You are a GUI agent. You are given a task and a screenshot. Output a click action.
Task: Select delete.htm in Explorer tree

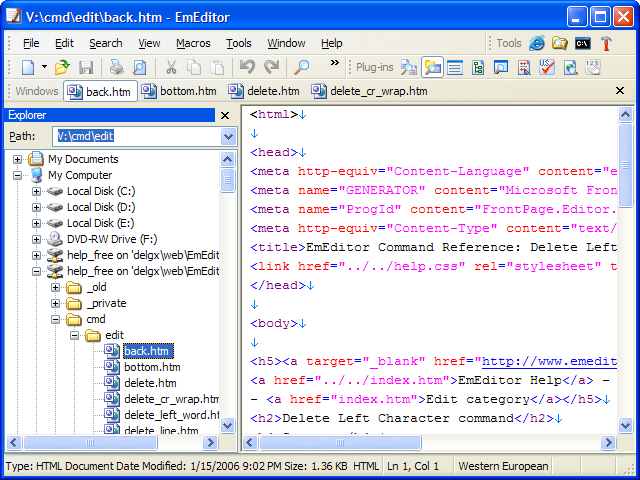[x=150, y=383]
